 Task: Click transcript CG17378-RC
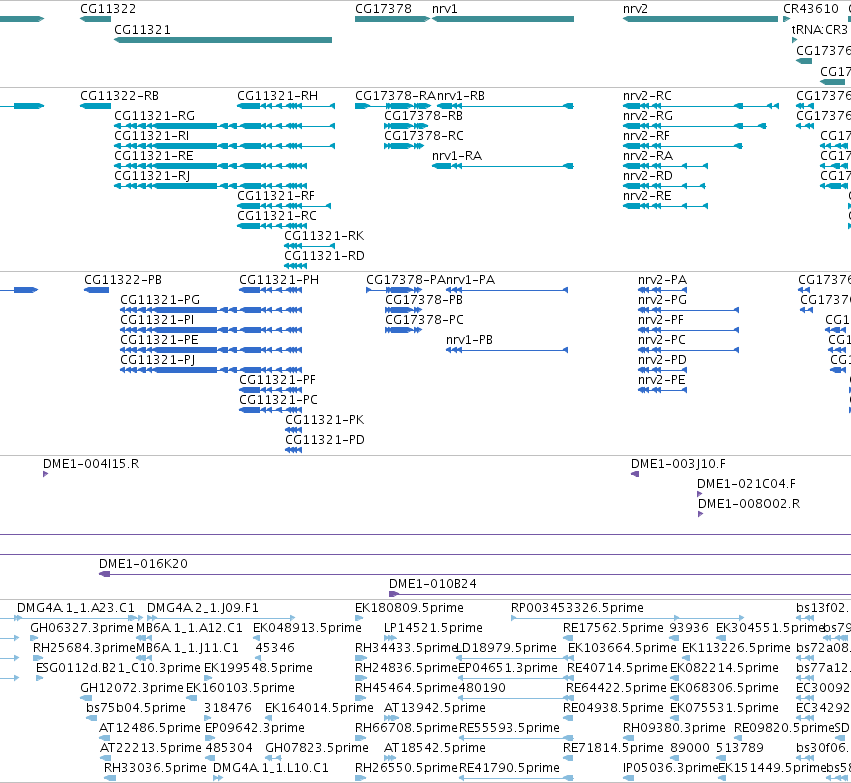tap(404, 146)
